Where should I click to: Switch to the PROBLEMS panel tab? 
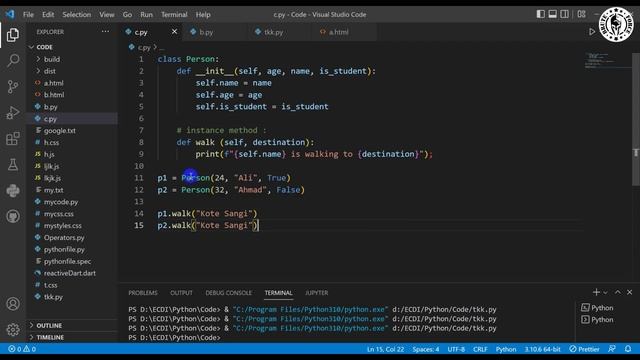point(143,293)
